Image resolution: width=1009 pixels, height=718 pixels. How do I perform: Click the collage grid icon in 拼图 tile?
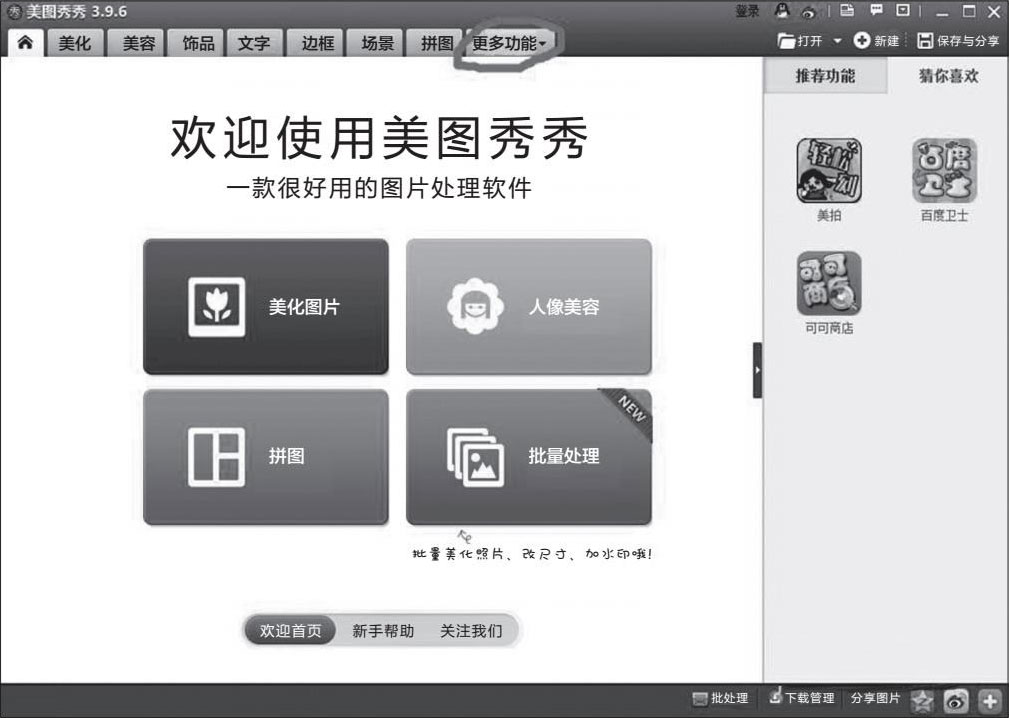click(216, 457)
